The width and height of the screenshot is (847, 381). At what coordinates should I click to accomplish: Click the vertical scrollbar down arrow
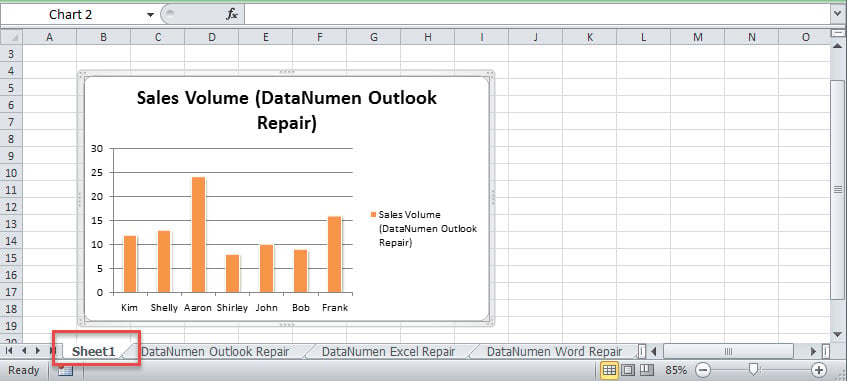click(x=837, y=334)
